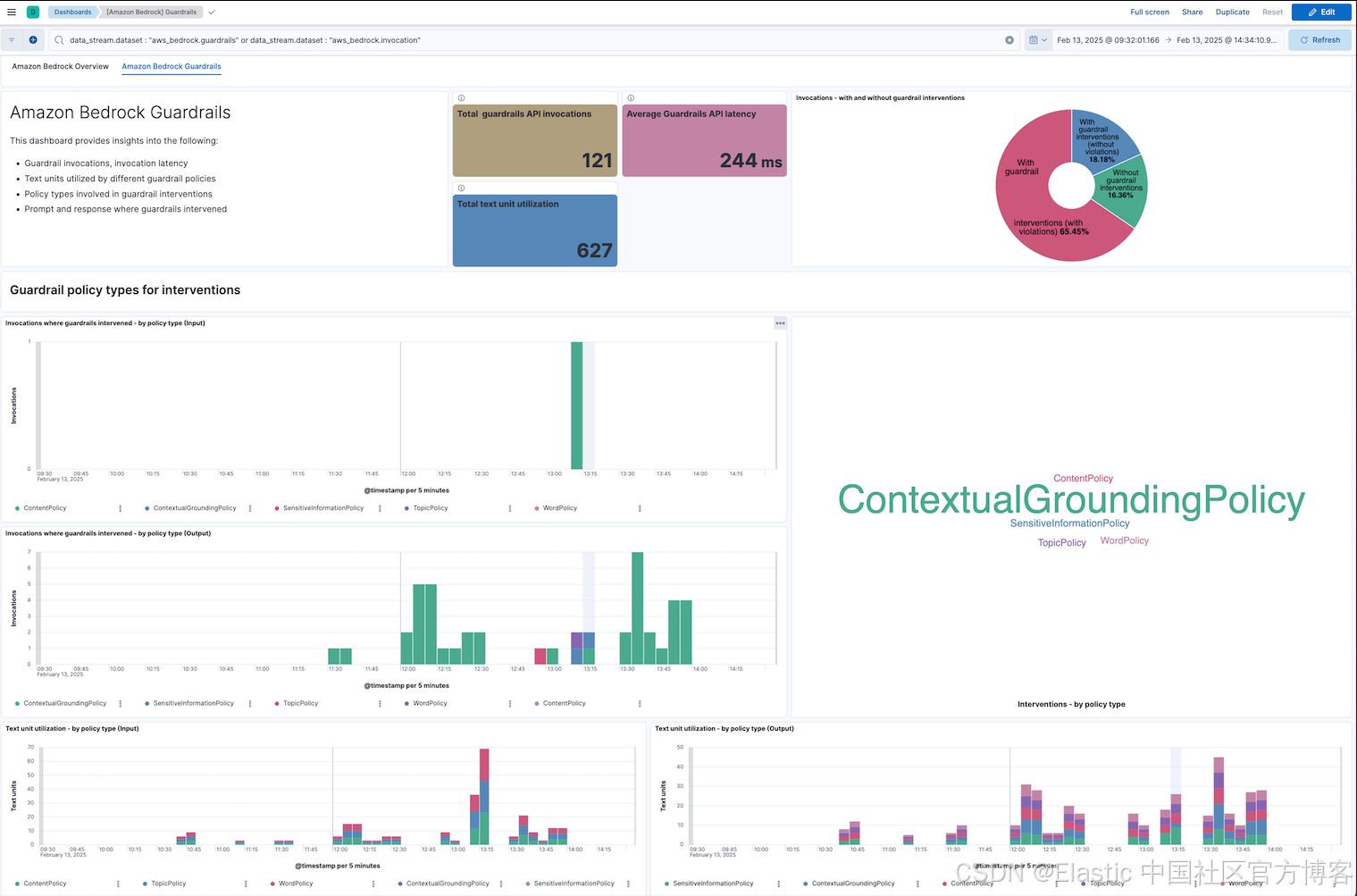Open kebab for ContextualGroundingPolicy in Text unit Input legend
Screen dimensions: 1357x896
point(501,883)
